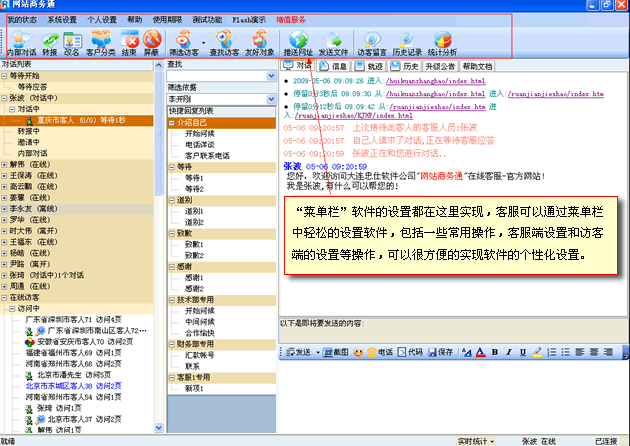
Task: Click the 屏蔽 block visitor icon
Action: pyautogui.click(x=152, y=42)
